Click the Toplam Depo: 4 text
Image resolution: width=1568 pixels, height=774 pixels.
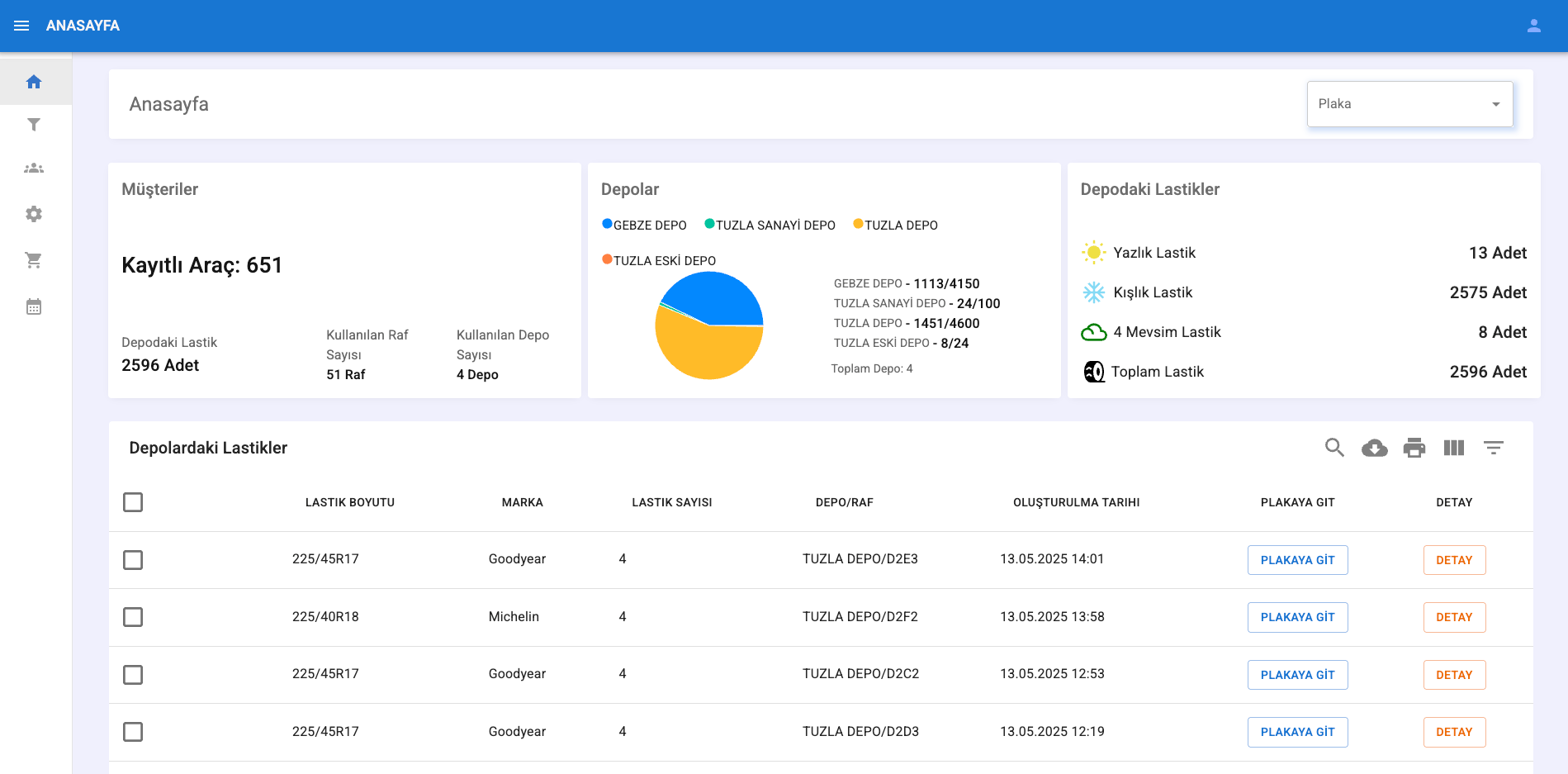[x=872, y=368]
